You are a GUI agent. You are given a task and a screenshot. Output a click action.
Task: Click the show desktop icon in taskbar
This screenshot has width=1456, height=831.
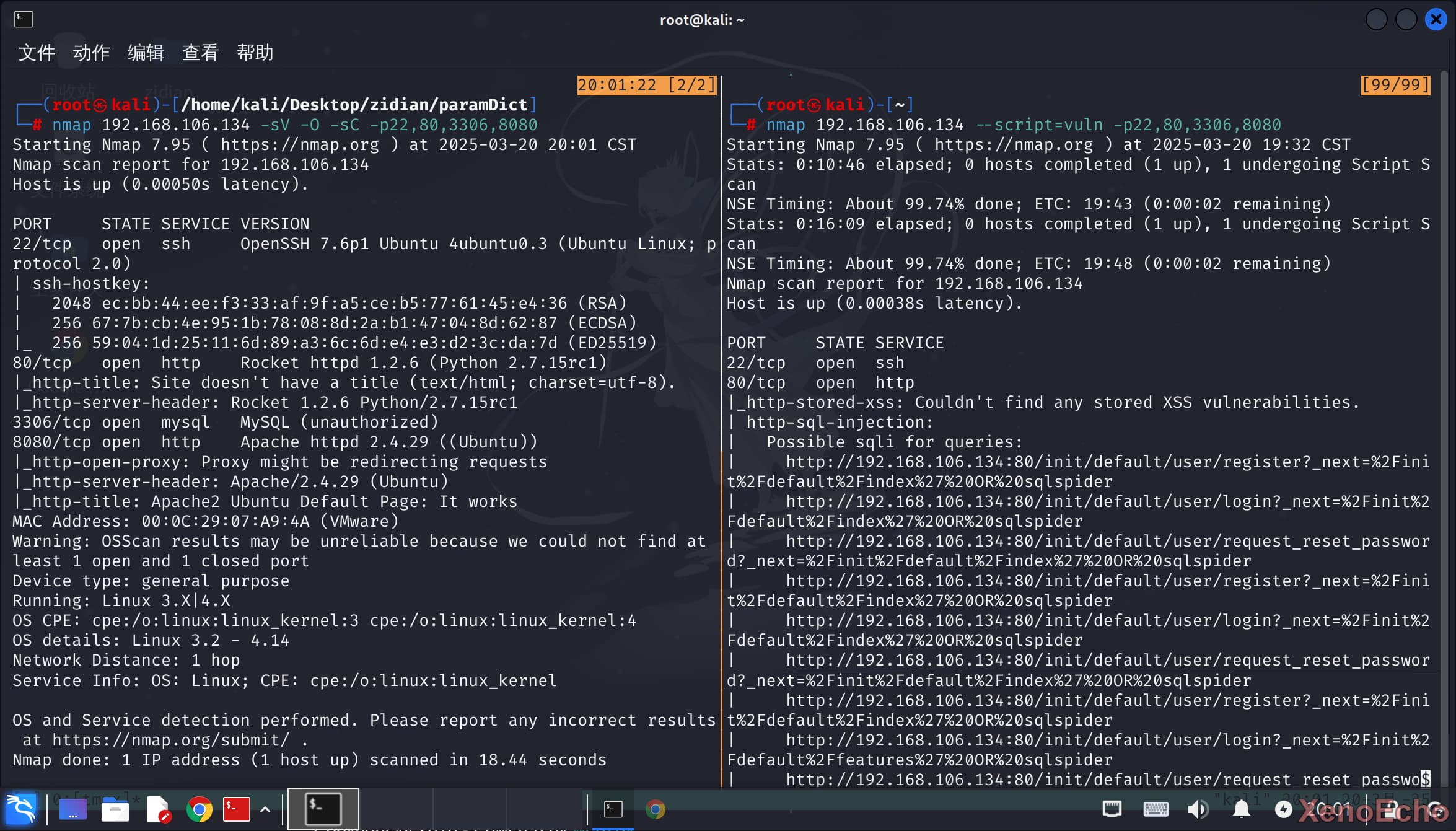click(72, 809)
